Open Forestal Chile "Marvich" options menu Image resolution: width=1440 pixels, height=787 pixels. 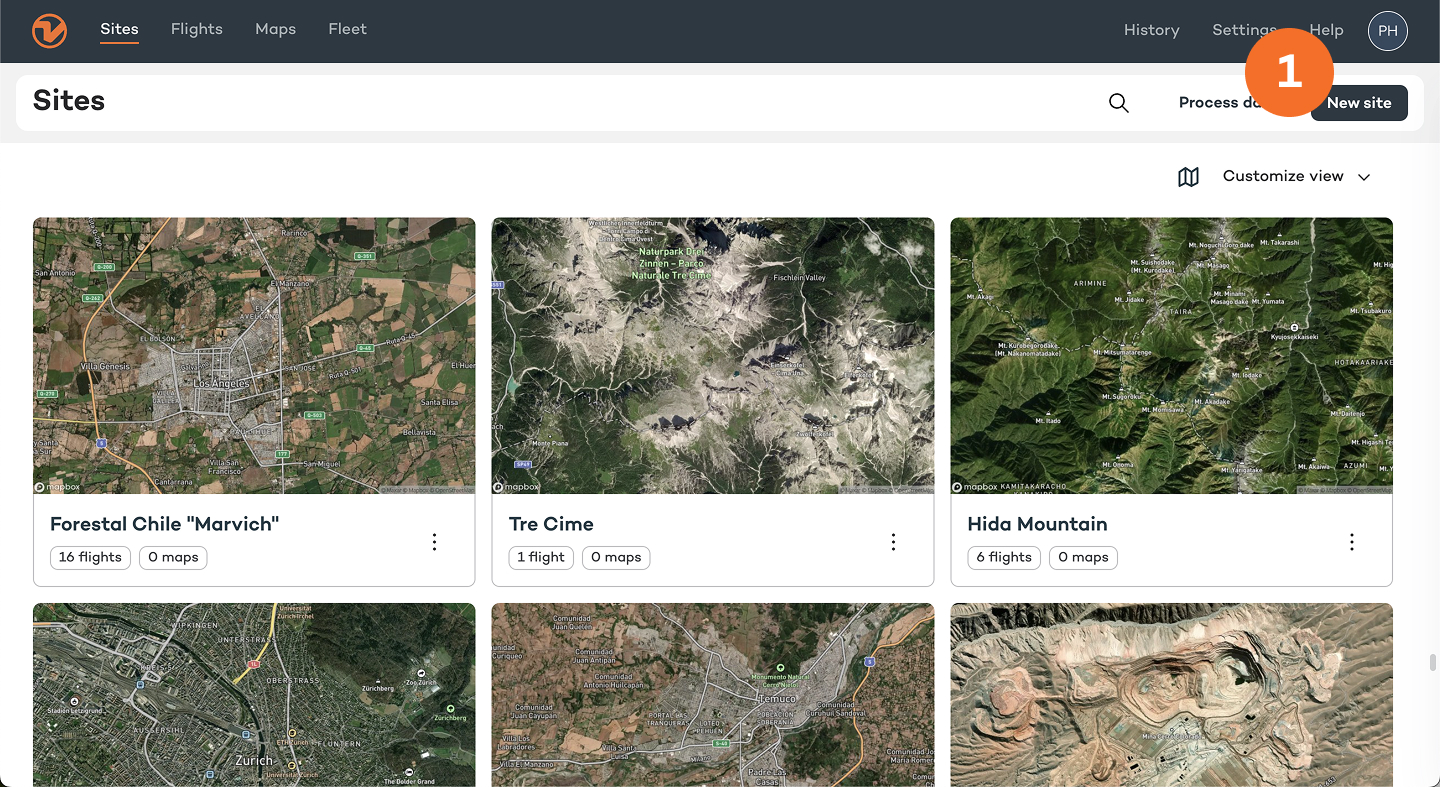pyautogui.click(x=434, y=542)
